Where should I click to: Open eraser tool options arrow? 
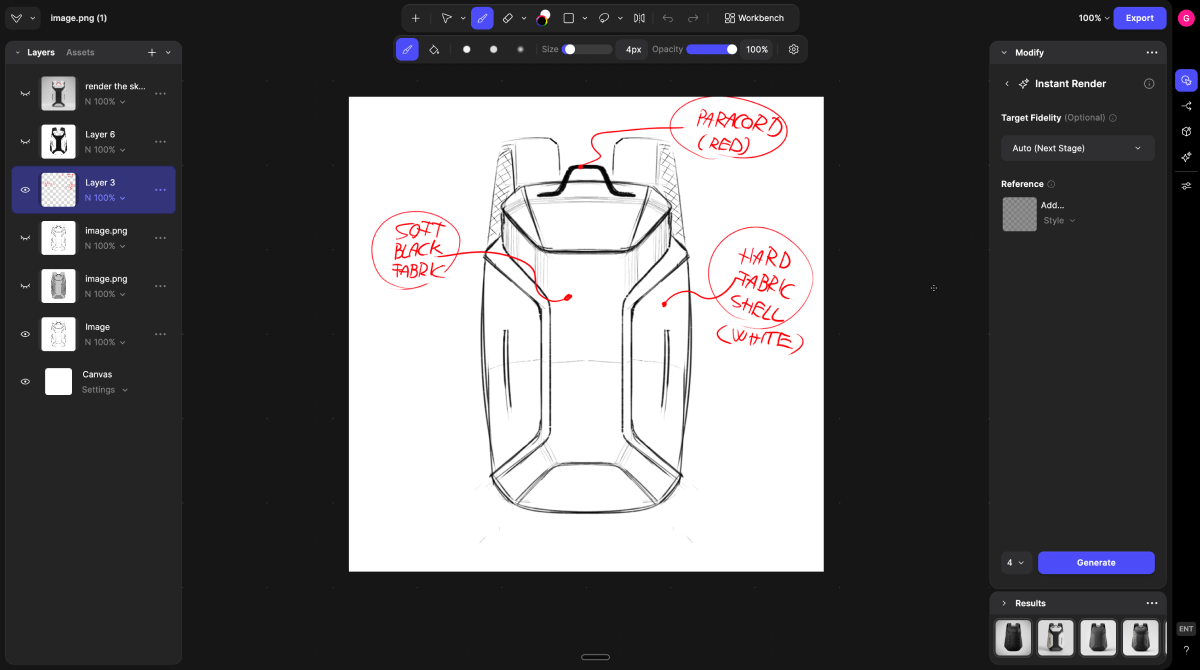(x=524, y=18)
